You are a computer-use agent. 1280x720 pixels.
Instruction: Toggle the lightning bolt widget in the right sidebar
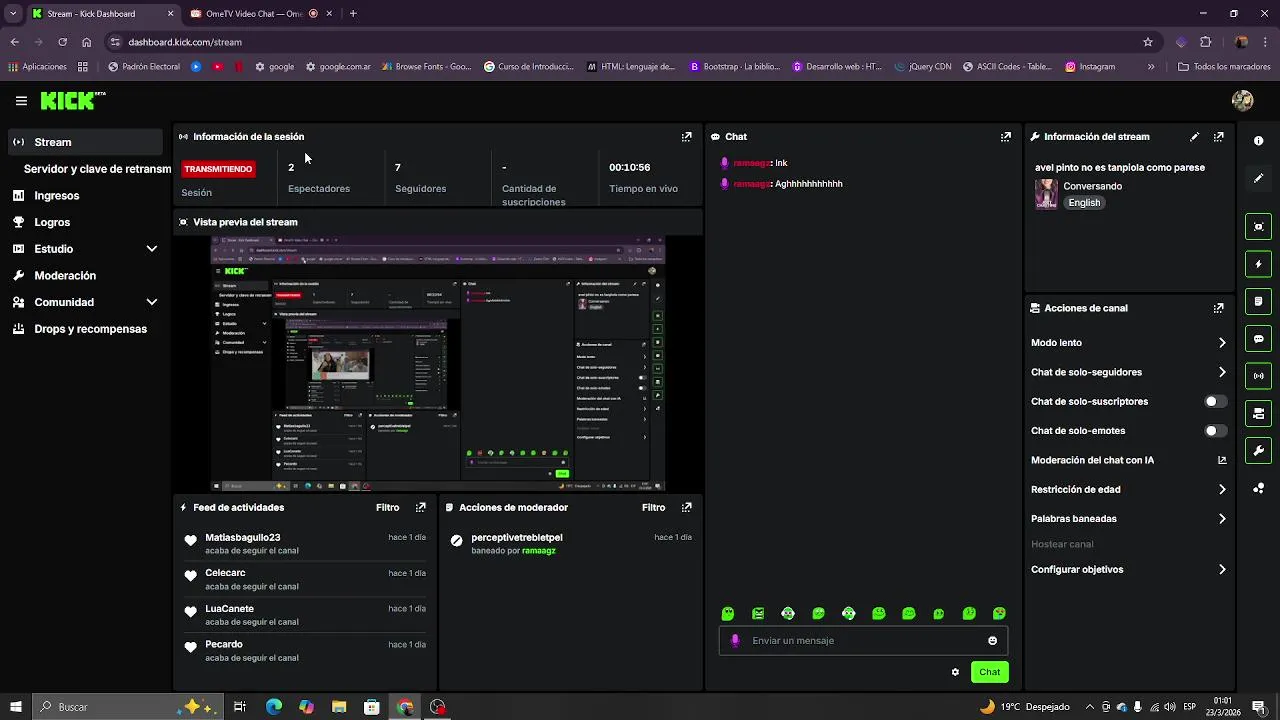(x=1258, y=264)
